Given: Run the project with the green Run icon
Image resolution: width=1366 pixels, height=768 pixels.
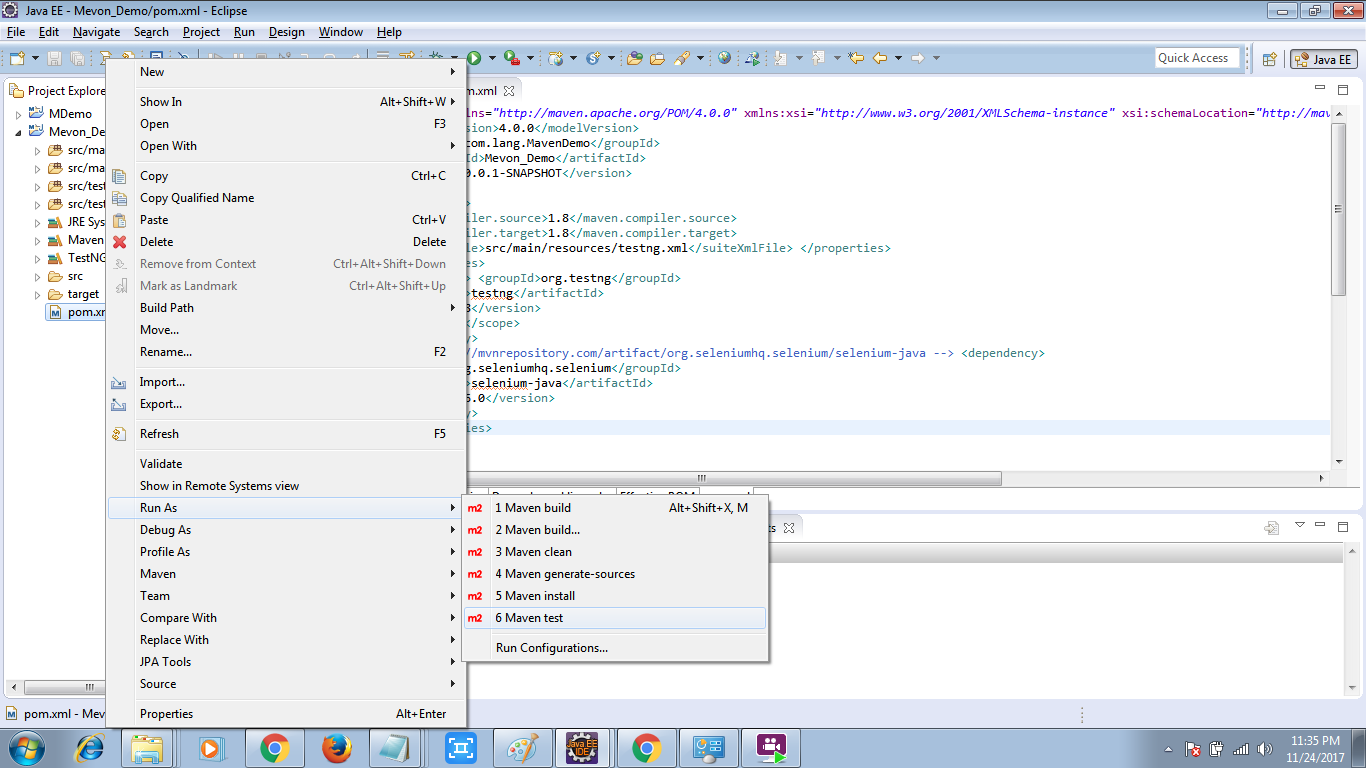Looking at the screenshot, I should coord(473,57).
